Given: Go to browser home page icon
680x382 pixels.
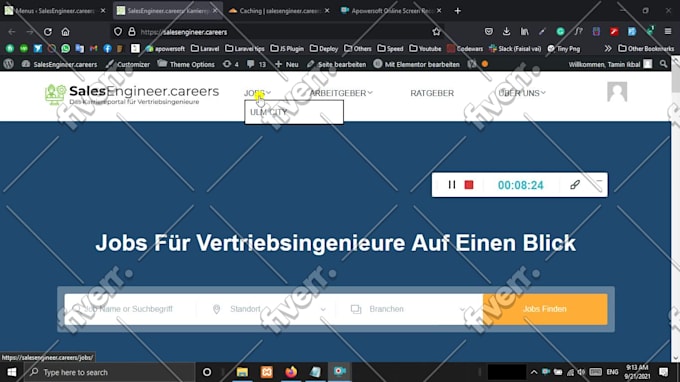Looking at the screenshot, I should (x=65, y=32).
